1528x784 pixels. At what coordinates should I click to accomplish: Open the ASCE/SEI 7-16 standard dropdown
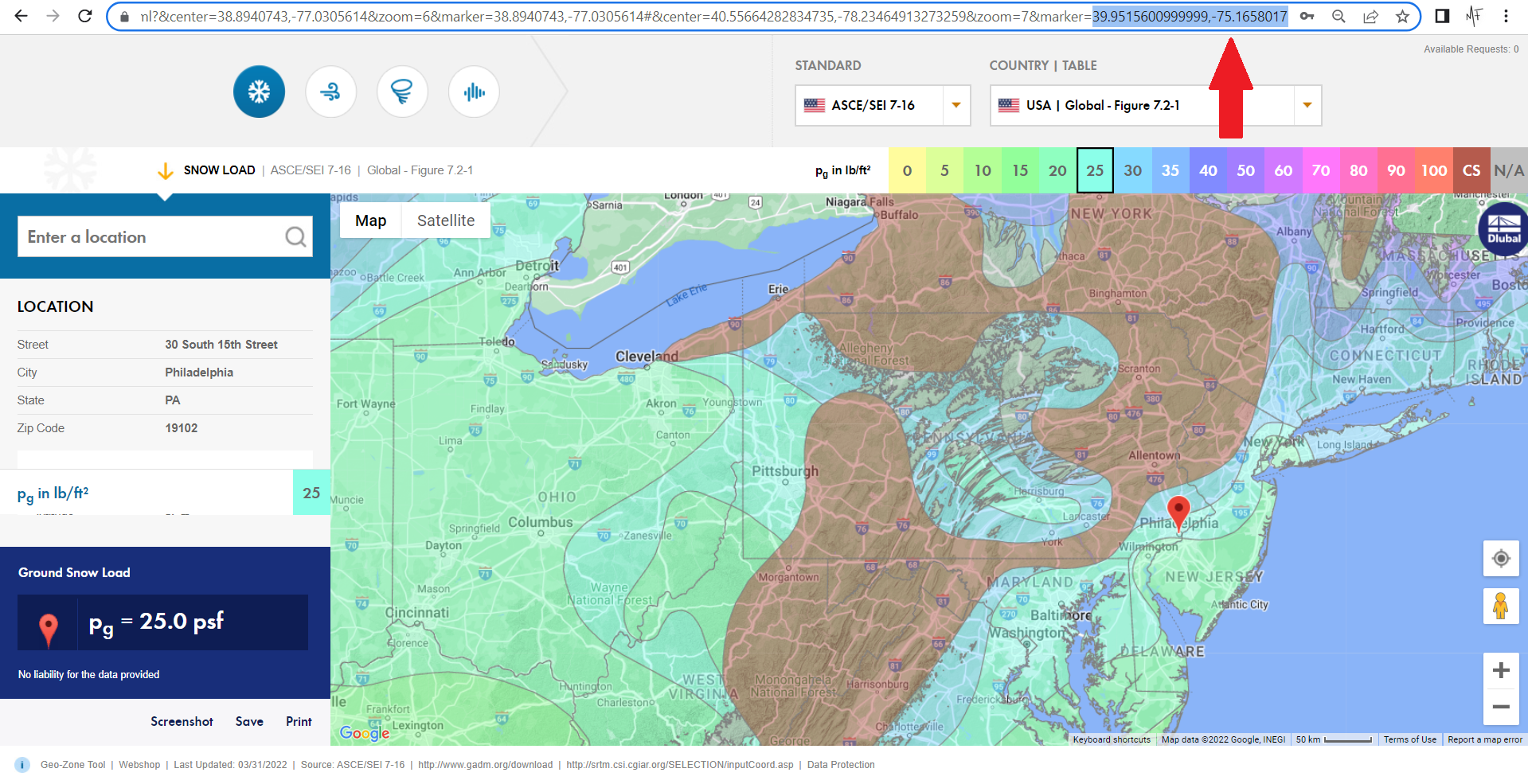tap(882, 105)
